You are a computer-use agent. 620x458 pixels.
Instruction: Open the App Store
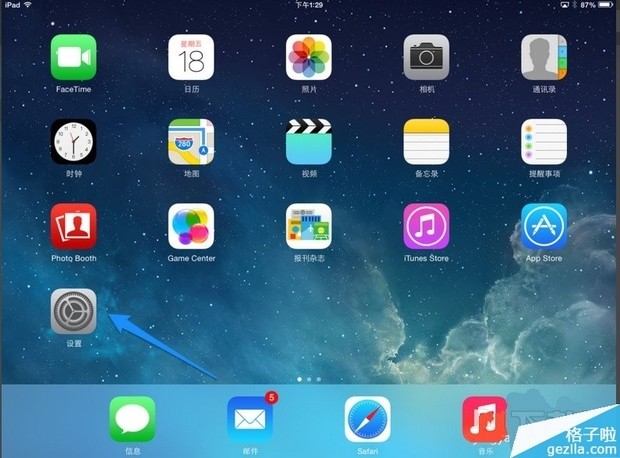click(x=544, y=226)
